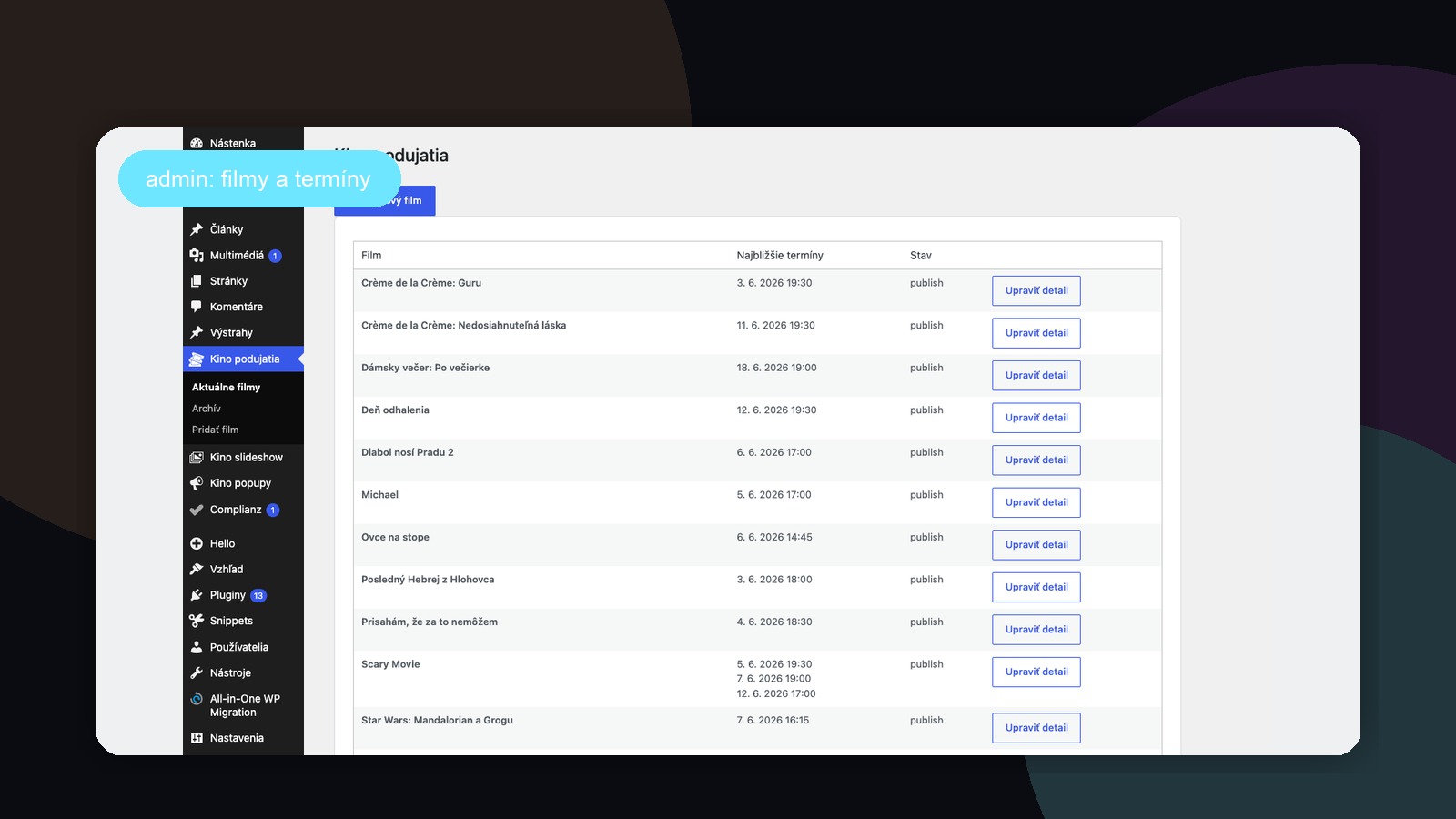1456x819 pixels.
Task: Click film title Diabol nosí Pradu 2
Action: [x=408, y=452]
